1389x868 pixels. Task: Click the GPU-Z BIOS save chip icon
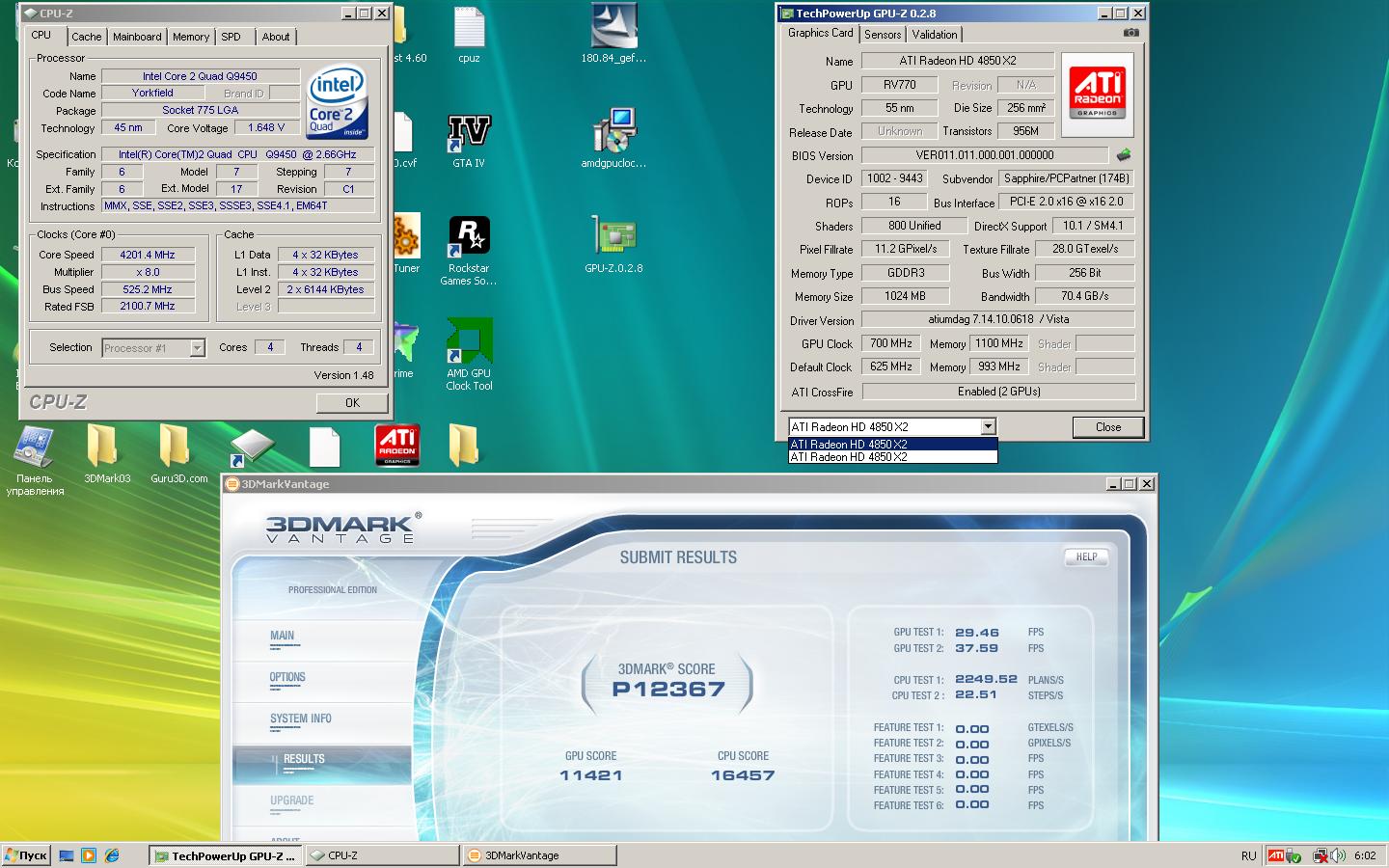pyautogui.click(x=1123, y=154)
